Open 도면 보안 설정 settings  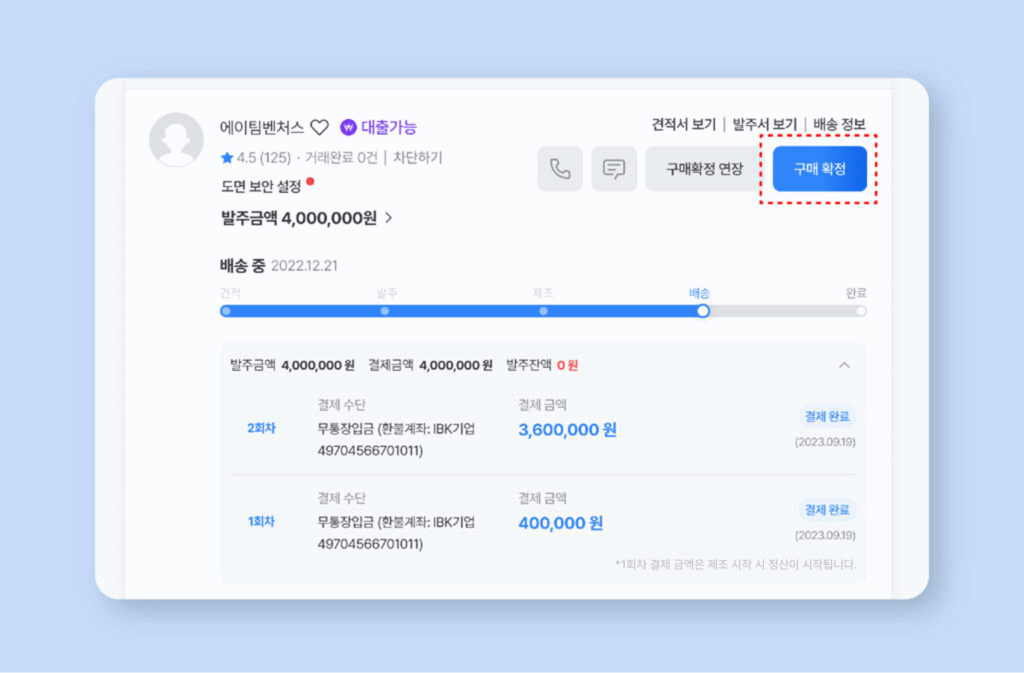click(x=262, y=186)
